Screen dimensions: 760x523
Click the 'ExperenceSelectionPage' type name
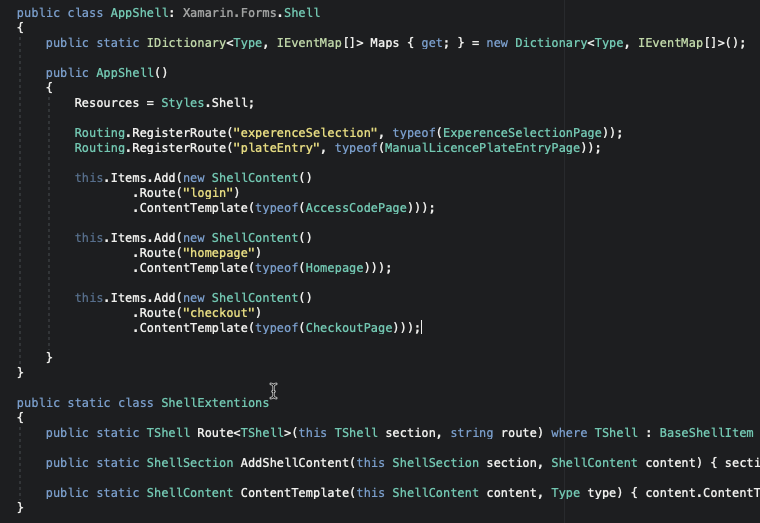coord(522,133)
